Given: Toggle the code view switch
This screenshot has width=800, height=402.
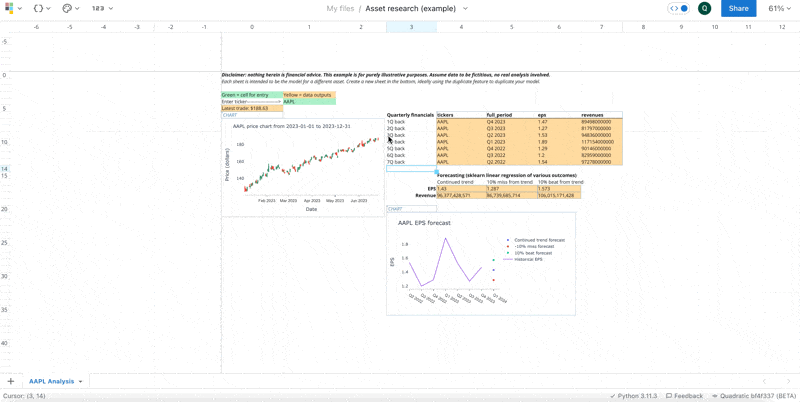Looking at the screenshot, I should (680, 8).
